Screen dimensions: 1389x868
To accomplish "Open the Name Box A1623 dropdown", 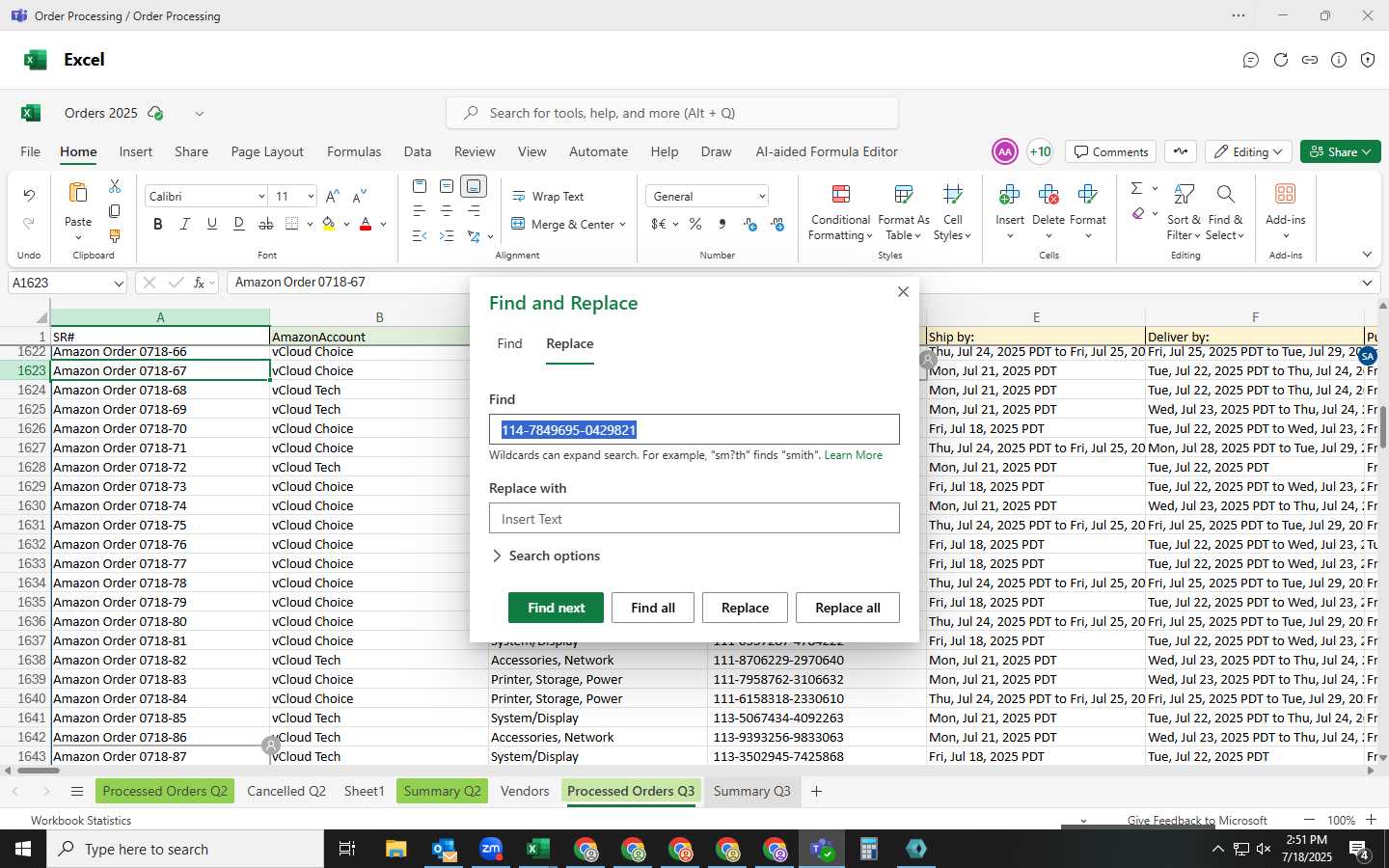I will pos(119,284).
